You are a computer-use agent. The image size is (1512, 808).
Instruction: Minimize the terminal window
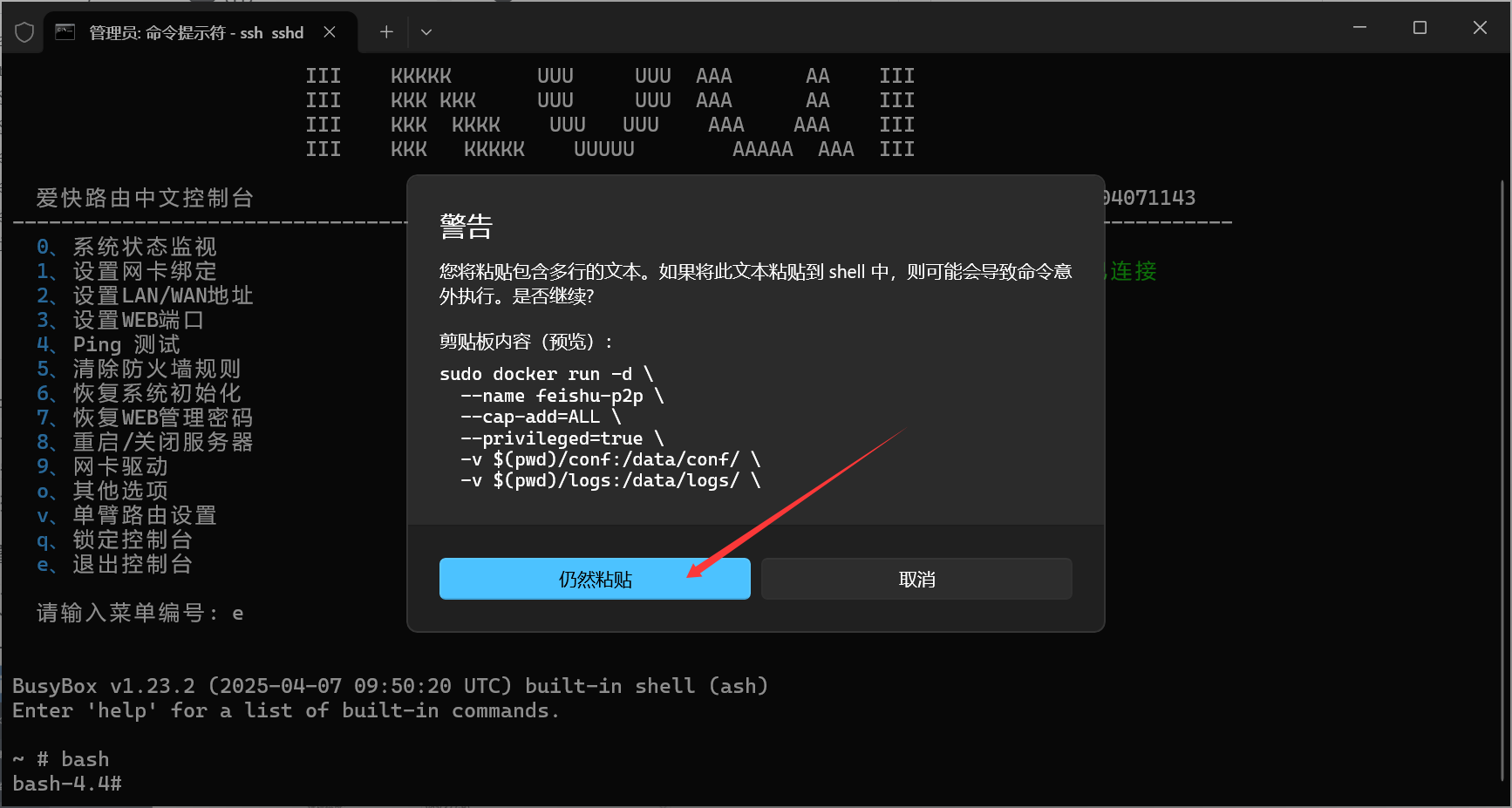pos(1359,28)
